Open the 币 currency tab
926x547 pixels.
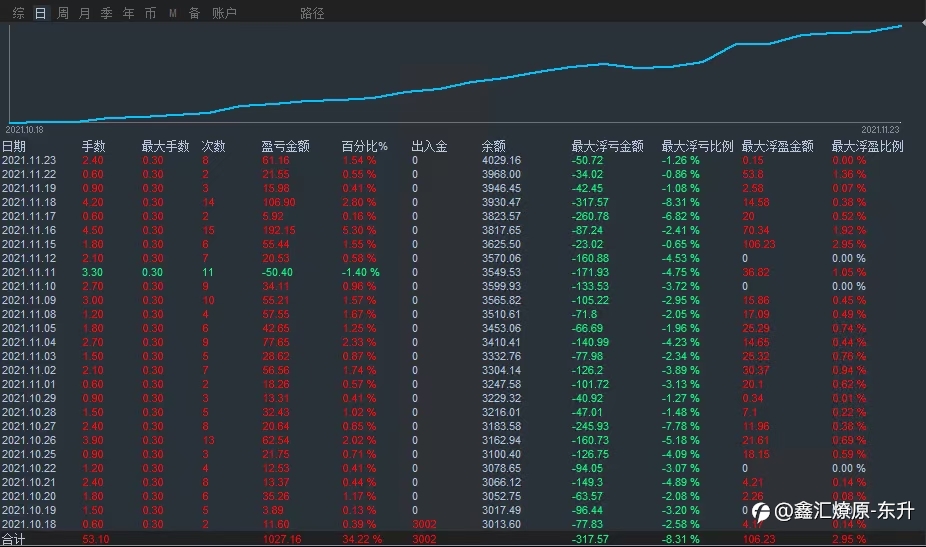(x=150, y=13)
